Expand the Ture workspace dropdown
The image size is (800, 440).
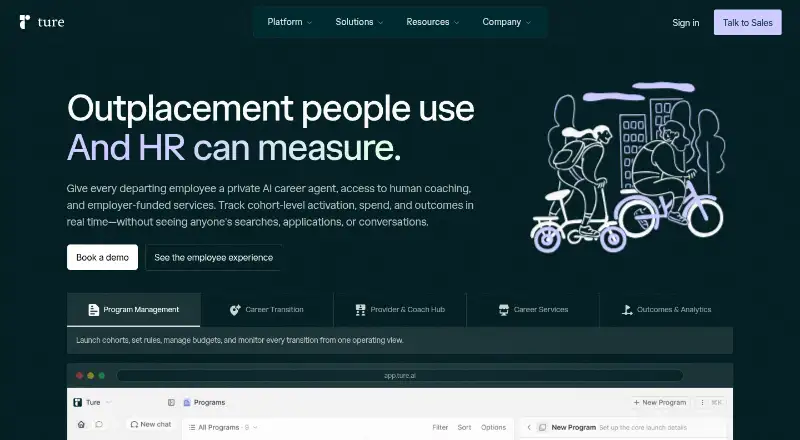[108, 402]
